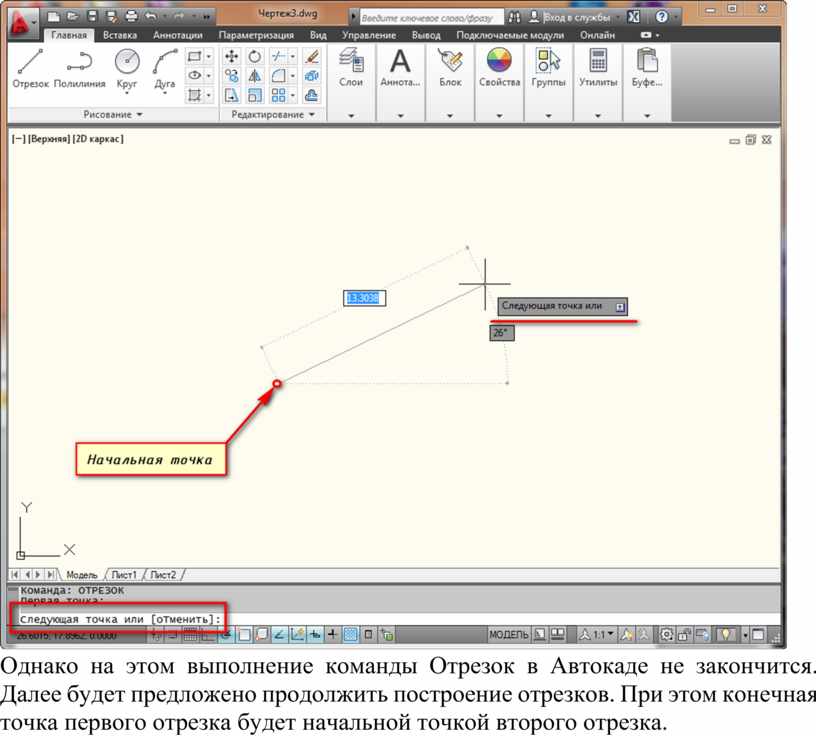Switch to the Вставка ribbon tab
The image size is (816, 736).
[x=120, y=35]
